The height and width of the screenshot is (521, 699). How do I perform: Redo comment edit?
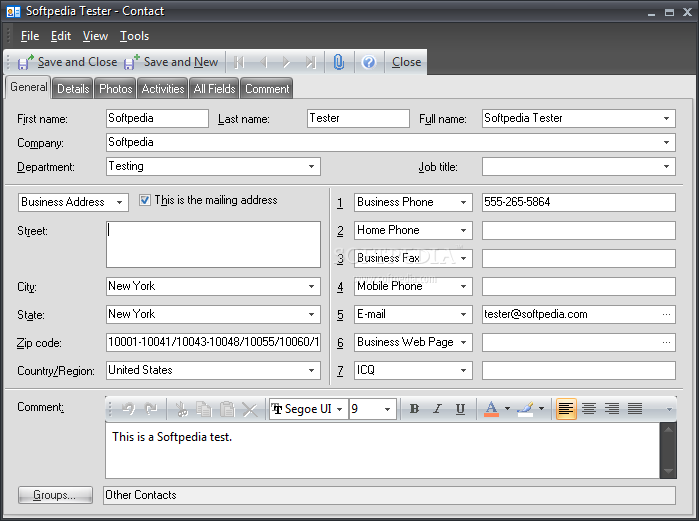[152, 409]
